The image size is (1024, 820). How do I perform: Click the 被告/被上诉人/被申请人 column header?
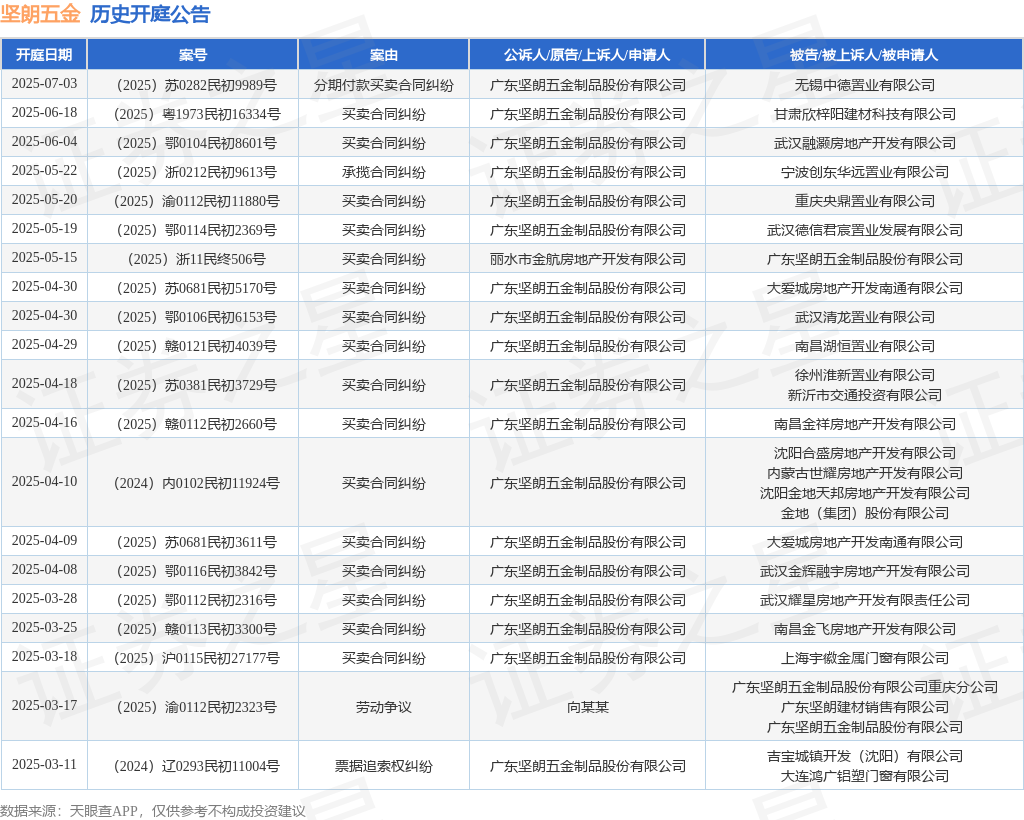coord(864,55)
